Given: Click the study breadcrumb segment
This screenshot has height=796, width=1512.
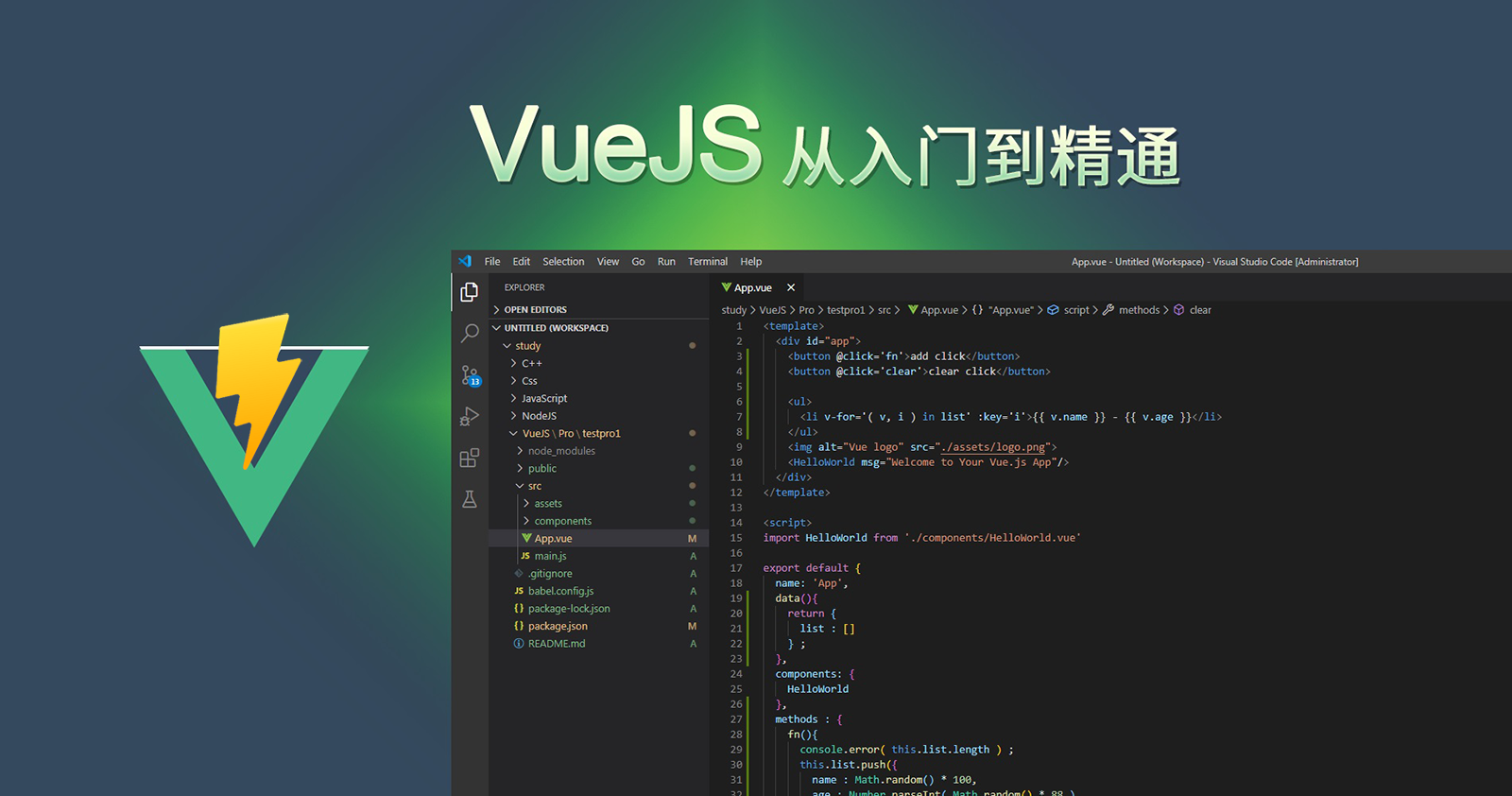Looking at the screenshot, I should click(x=734, y=310).
